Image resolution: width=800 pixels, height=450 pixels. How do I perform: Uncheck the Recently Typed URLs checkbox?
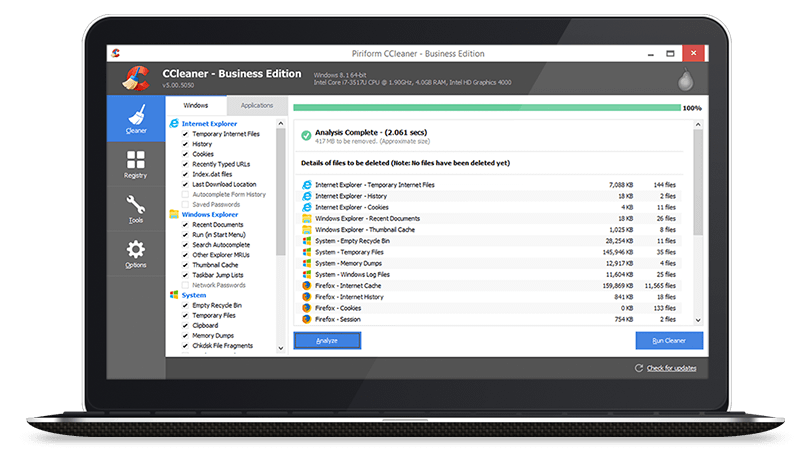[x=185, y=164]
